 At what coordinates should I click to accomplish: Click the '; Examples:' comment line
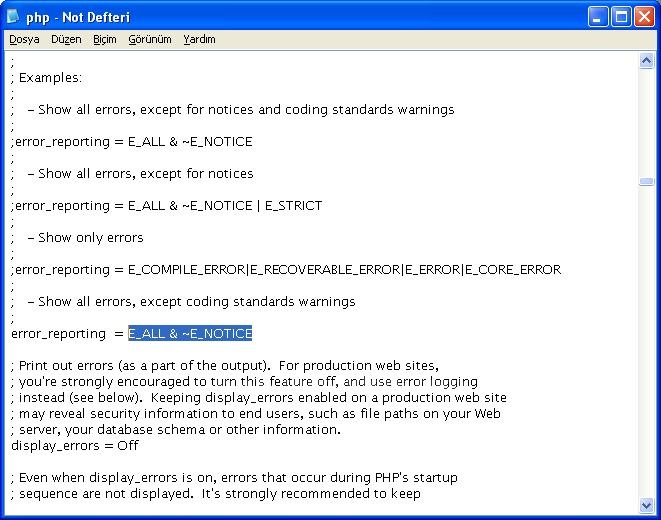[x=50, y=77]
